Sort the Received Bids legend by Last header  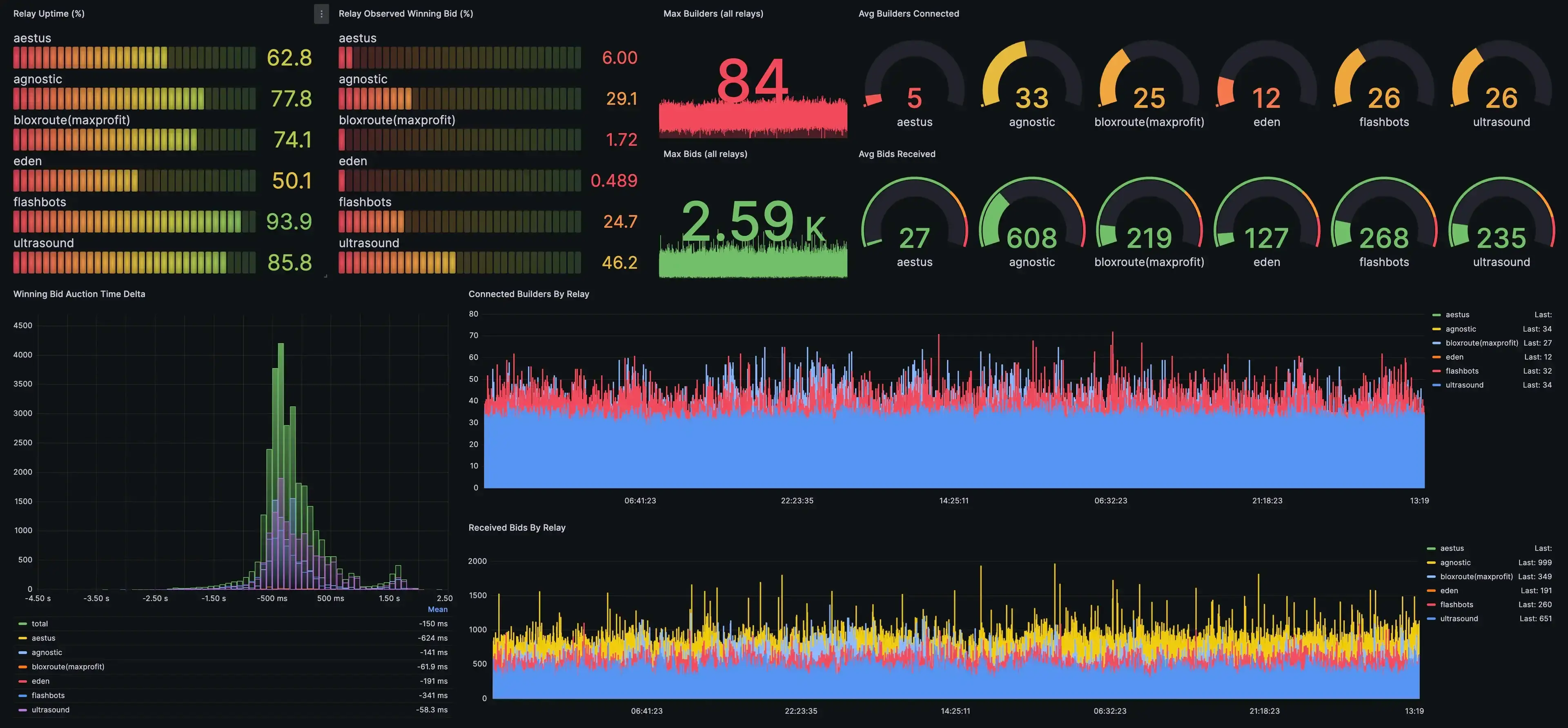pyautogui.click(x=1542, y=548)
